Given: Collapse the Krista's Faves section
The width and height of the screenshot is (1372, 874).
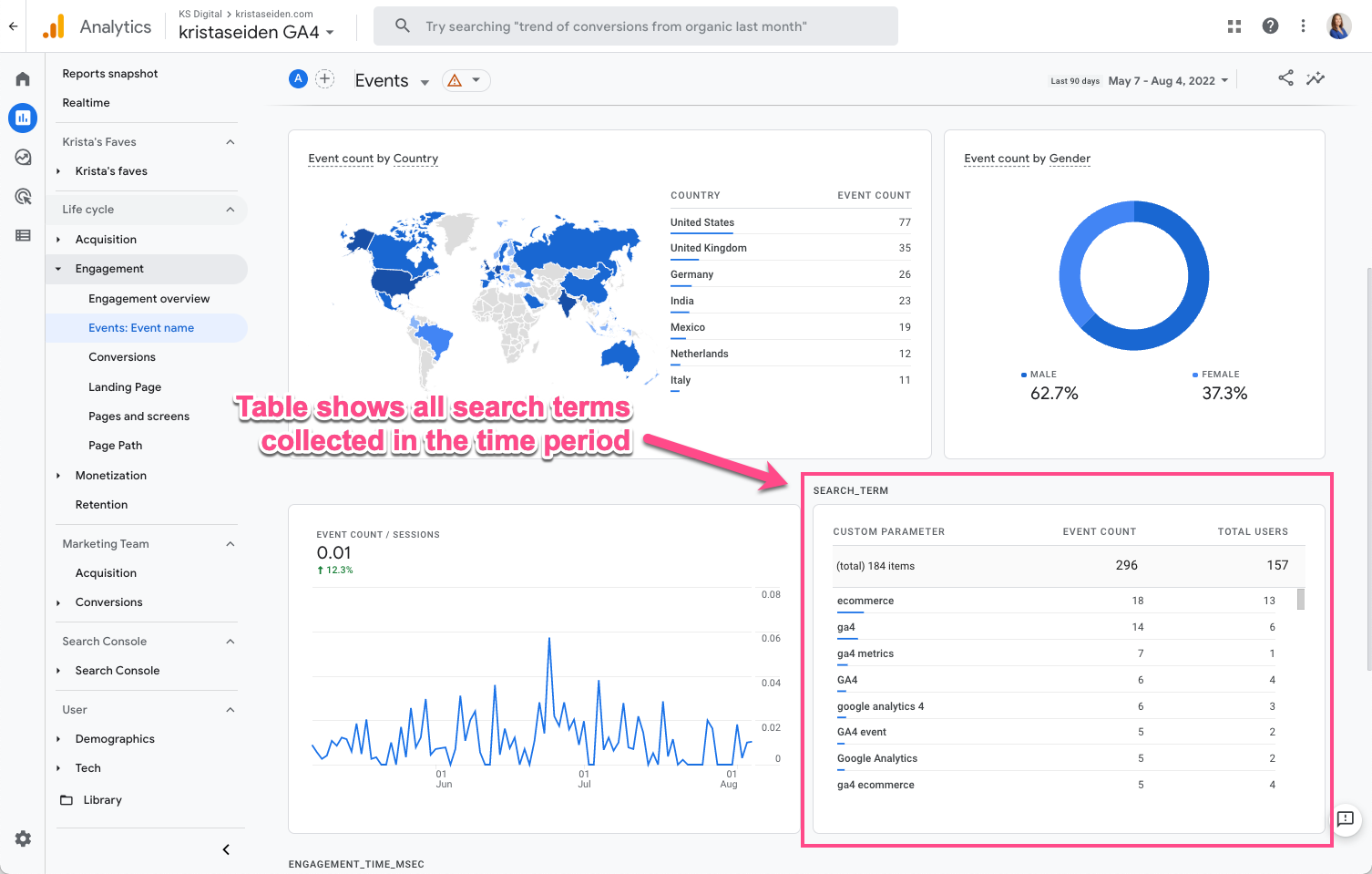Looking at the screenshot, I should coord(230,142).
